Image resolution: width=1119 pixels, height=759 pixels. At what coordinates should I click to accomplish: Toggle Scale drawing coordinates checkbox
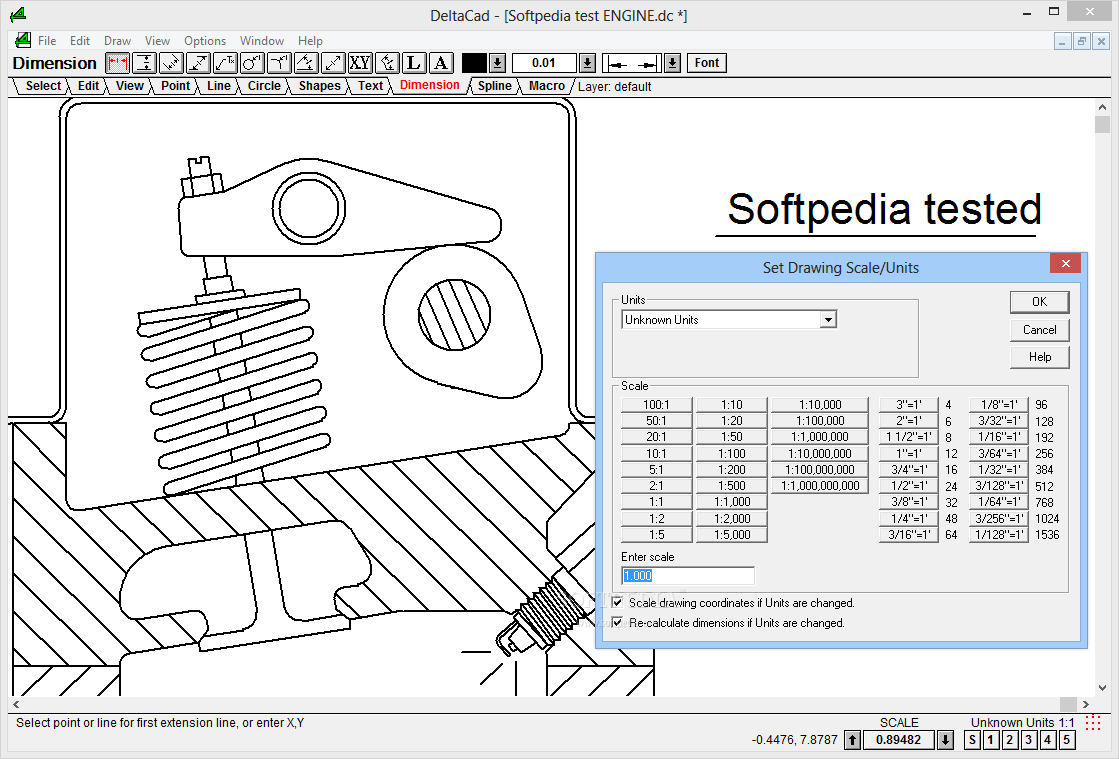point(617,603)
